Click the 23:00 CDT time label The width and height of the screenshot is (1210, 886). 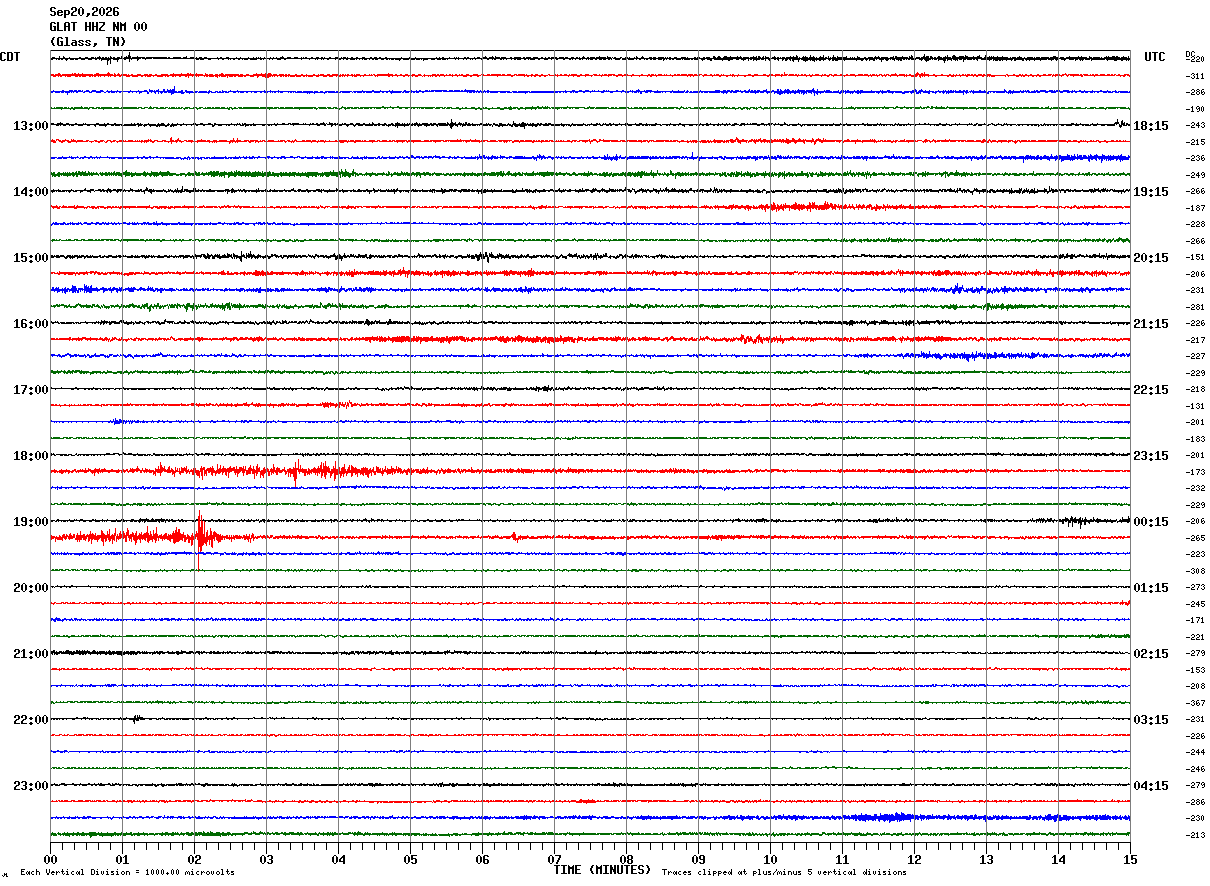(x=30, y=786)
